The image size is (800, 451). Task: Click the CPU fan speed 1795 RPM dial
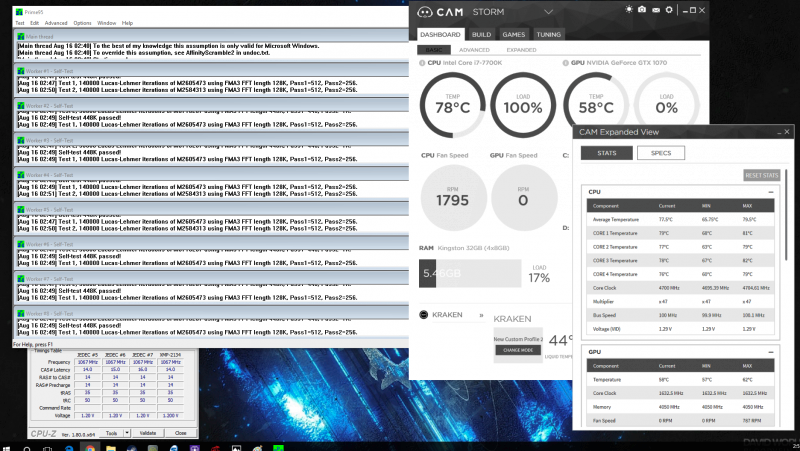click(x=453, y=197)
